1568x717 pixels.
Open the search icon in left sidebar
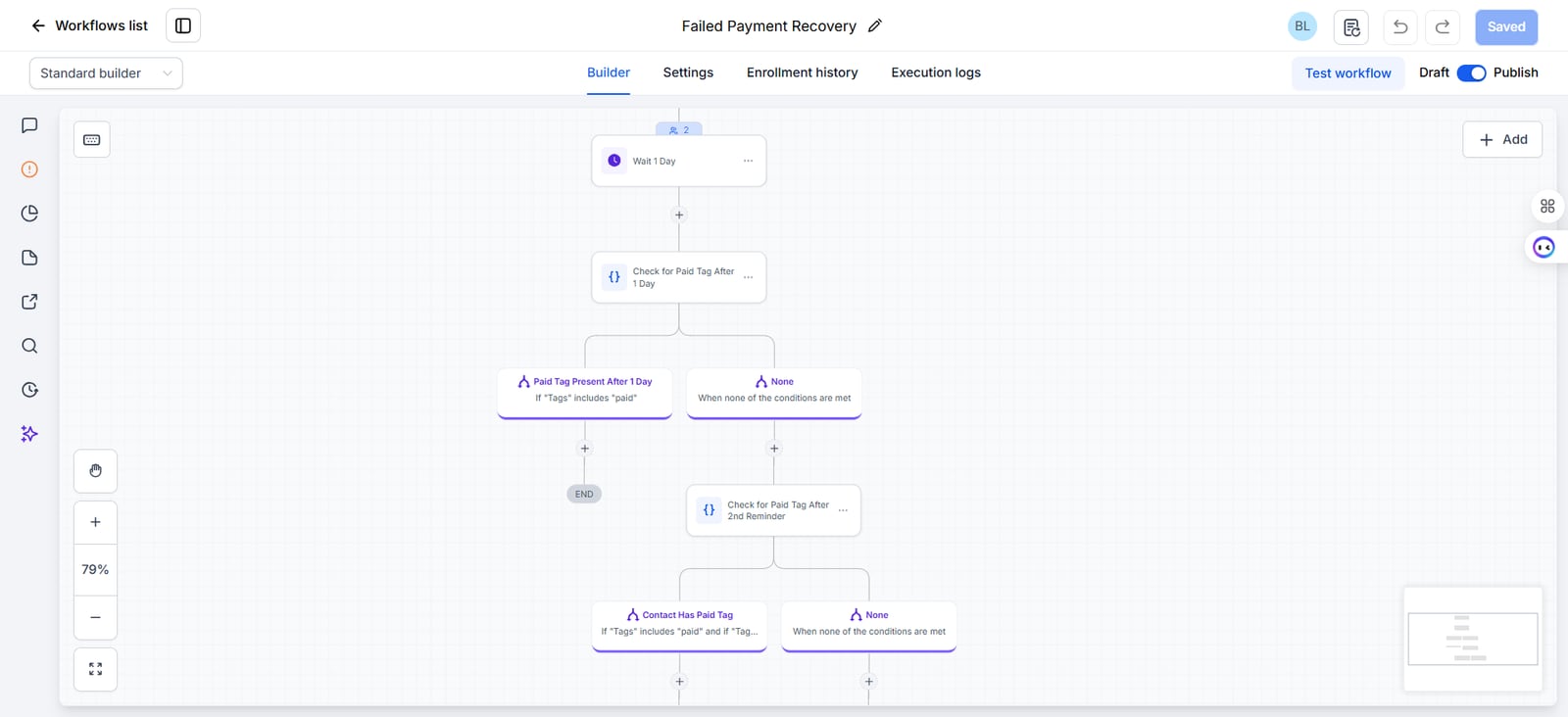[x=29, y=346]
